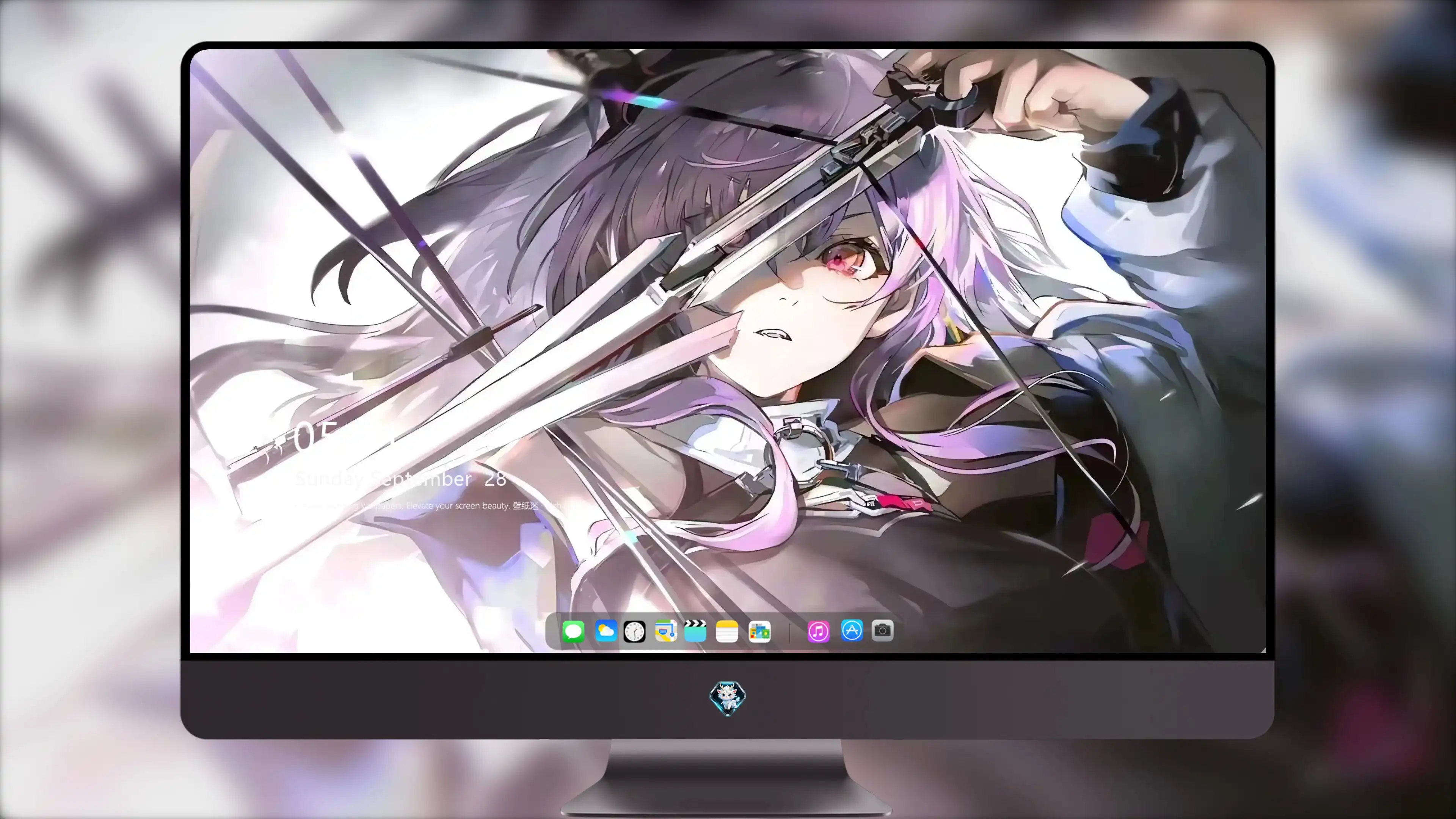Open the Clock app icon
Viewport: 1456px width, 819px height.
pyautogui.click(x=634, y=631)
